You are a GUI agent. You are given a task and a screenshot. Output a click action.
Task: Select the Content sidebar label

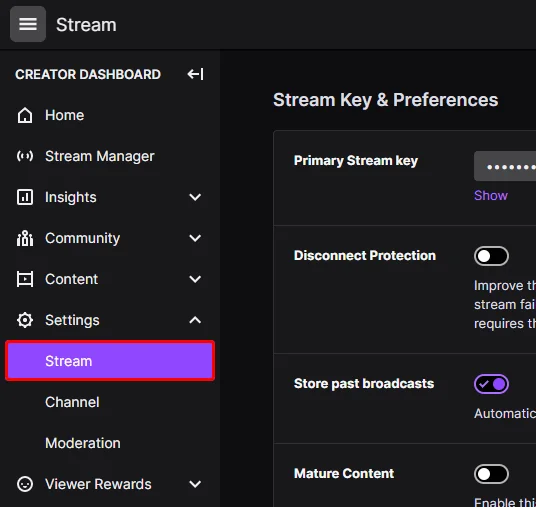click(71, 279)
